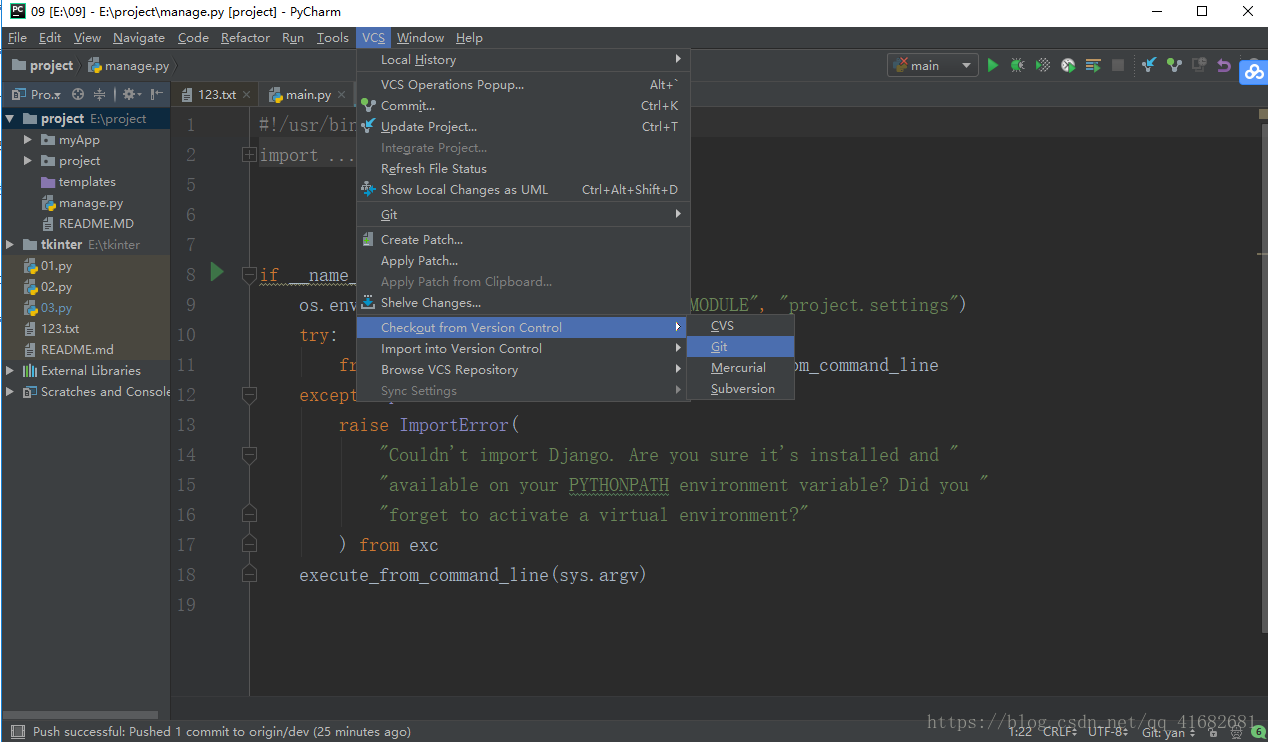Open Import into Version Control submenu
Viewport: 1268px width, 742px height.
(524, 349)
